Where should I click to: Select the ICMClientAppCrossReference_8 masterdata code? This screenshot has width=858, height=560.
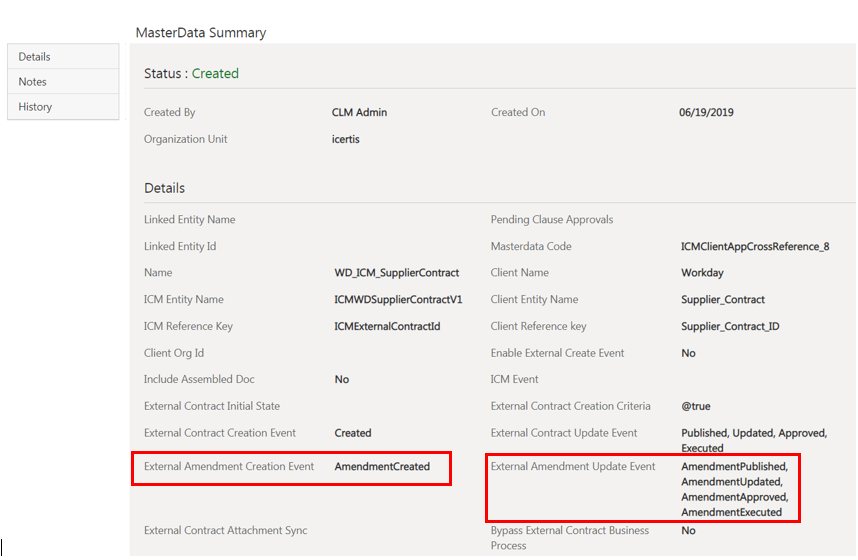point(755,246)
